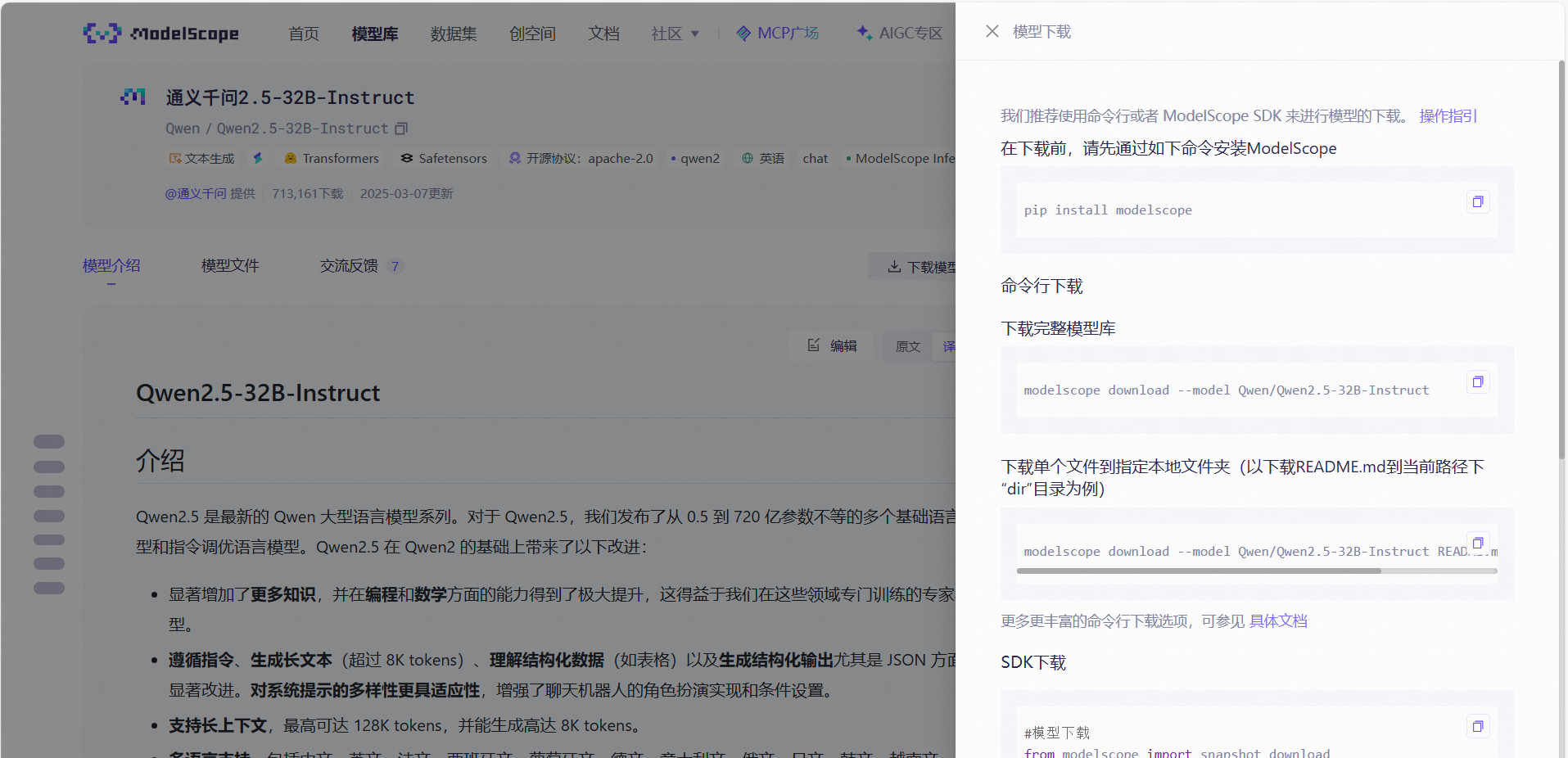Go to the 模型库 menu item
This screenshot has width=1568, height=758.
tap(373, 34)
